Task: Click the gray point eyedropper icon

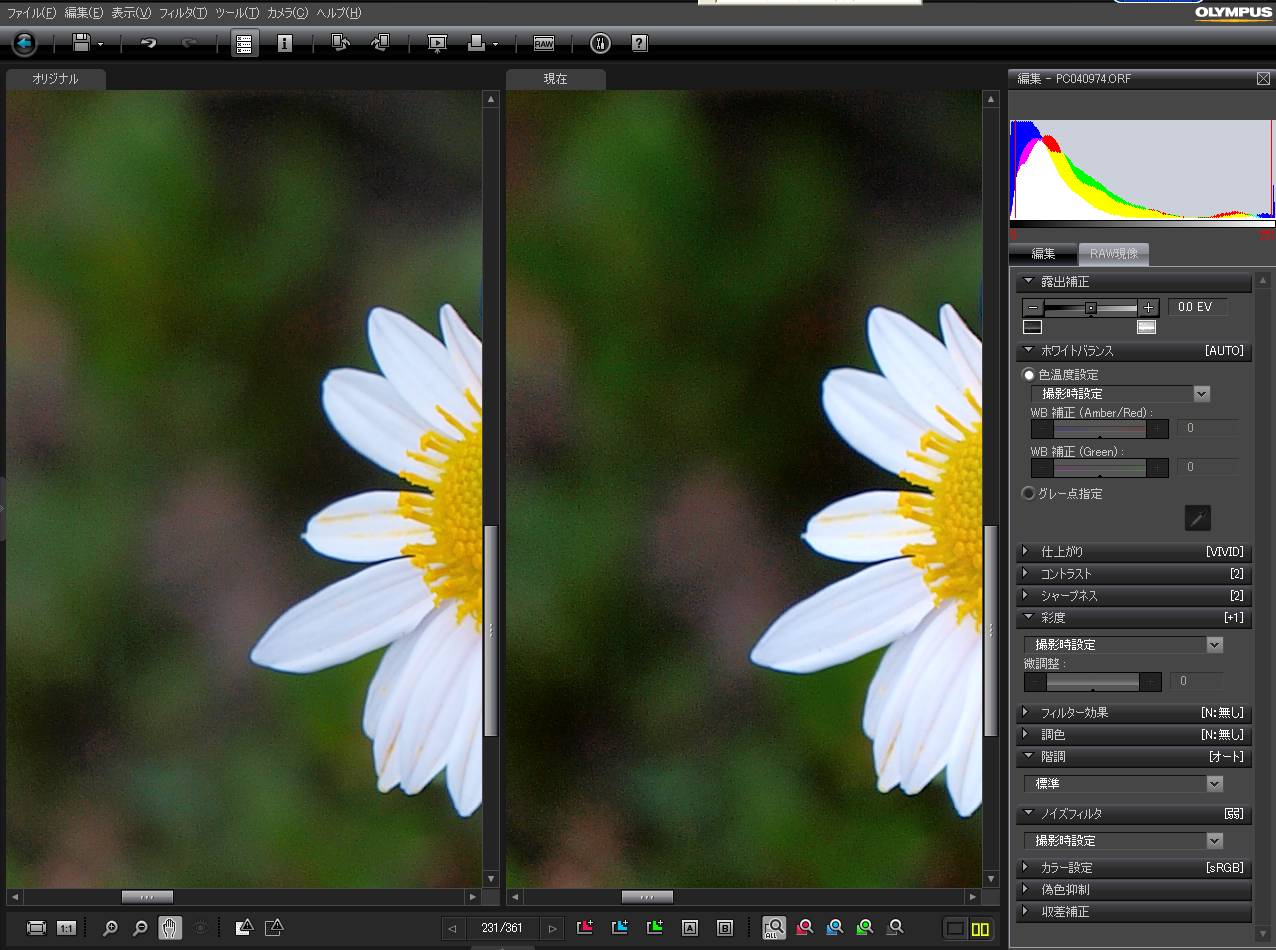Action: (1197, 517)
